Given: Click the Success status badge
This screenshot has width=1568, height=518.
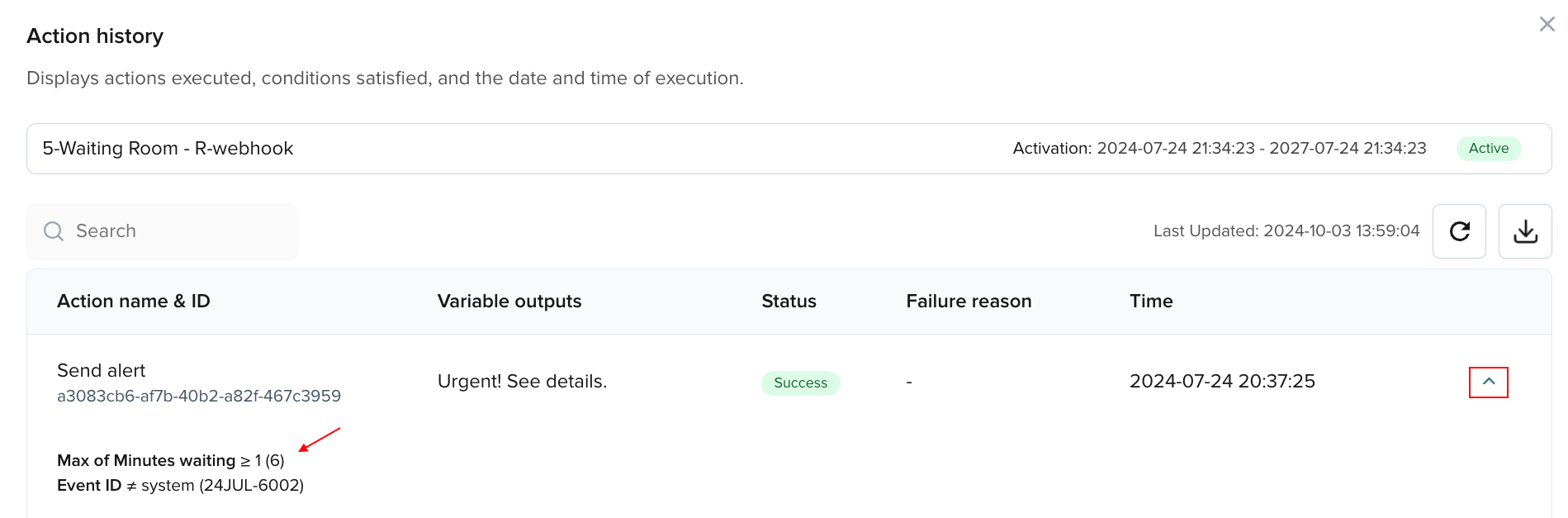Looking at the screenshot, I should pos(800,383).
